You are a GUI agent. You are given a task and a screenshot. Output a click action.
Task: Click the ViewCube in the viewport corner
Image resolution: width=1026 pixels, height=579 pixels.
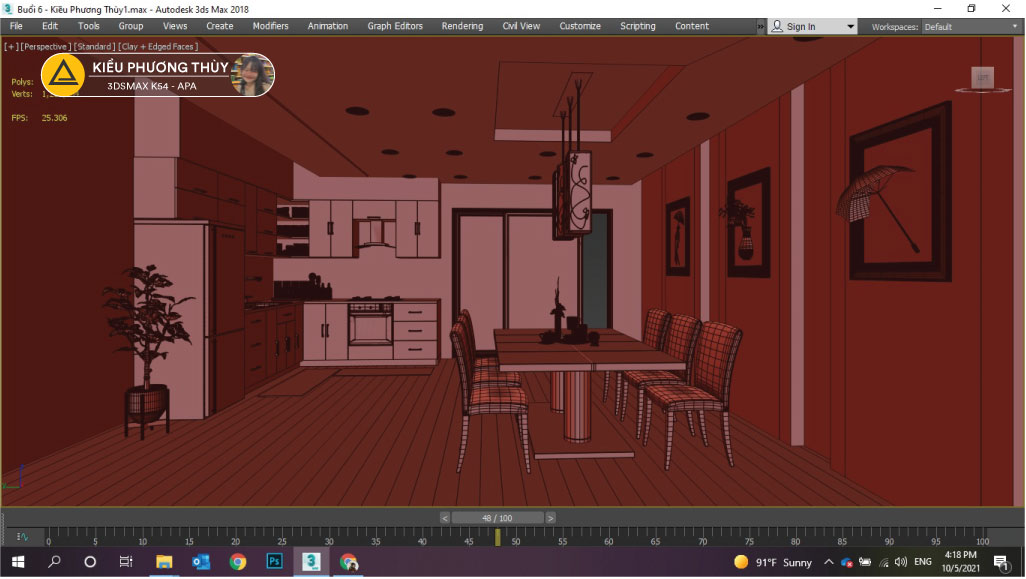coord(982,78)
